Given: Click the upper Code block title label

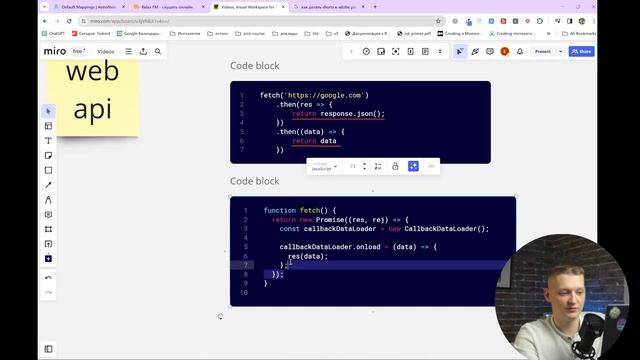Looking at the screenshot, I should tap(255, 66).
